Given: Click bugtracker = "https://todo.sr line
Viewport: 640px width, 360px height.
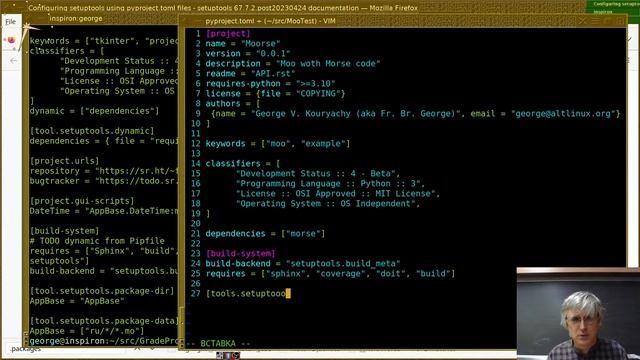Looking at the screenshot, I should (104, 181).
